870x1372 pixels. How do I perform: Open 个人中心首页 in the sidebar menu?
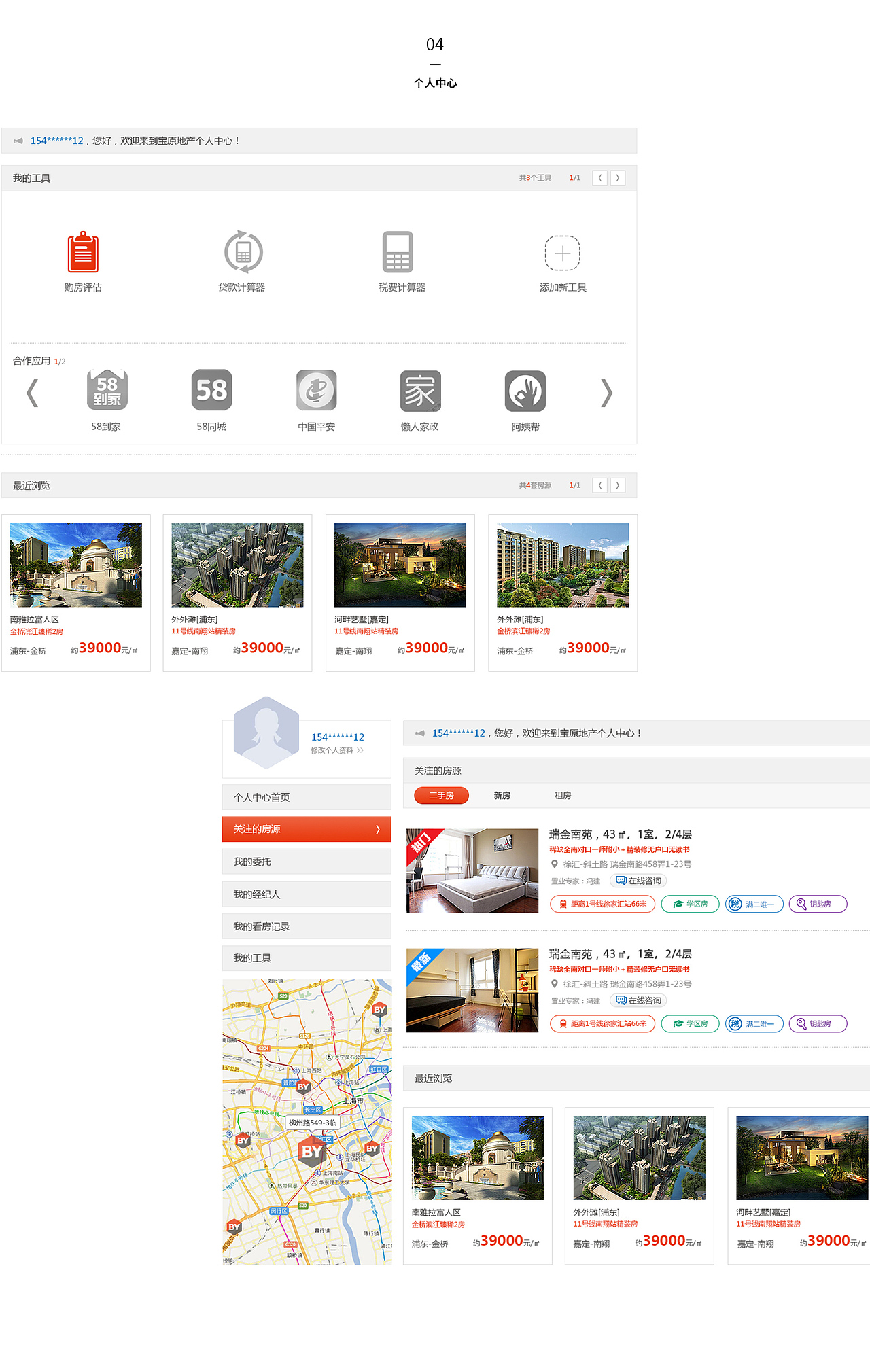tap(307, 797)
